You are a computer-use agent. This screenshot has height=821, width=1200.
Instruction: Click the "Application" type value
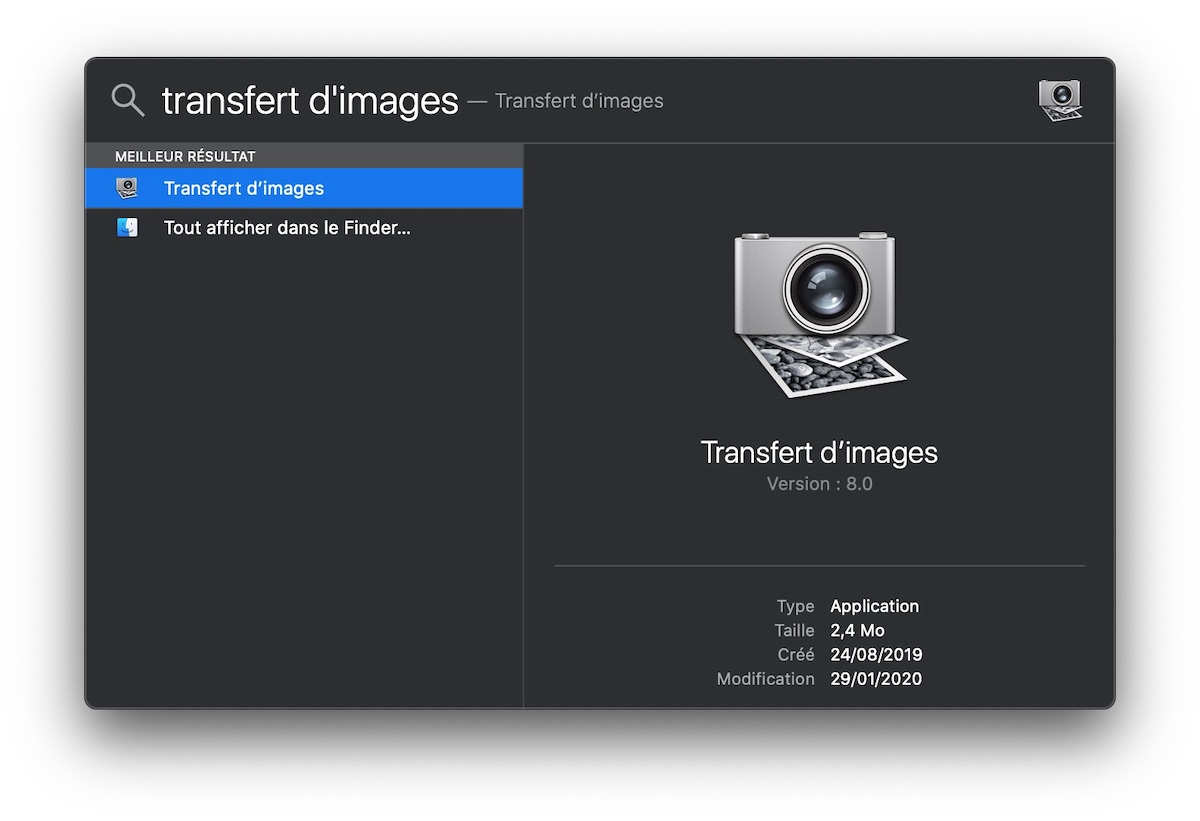click(874, 606)
